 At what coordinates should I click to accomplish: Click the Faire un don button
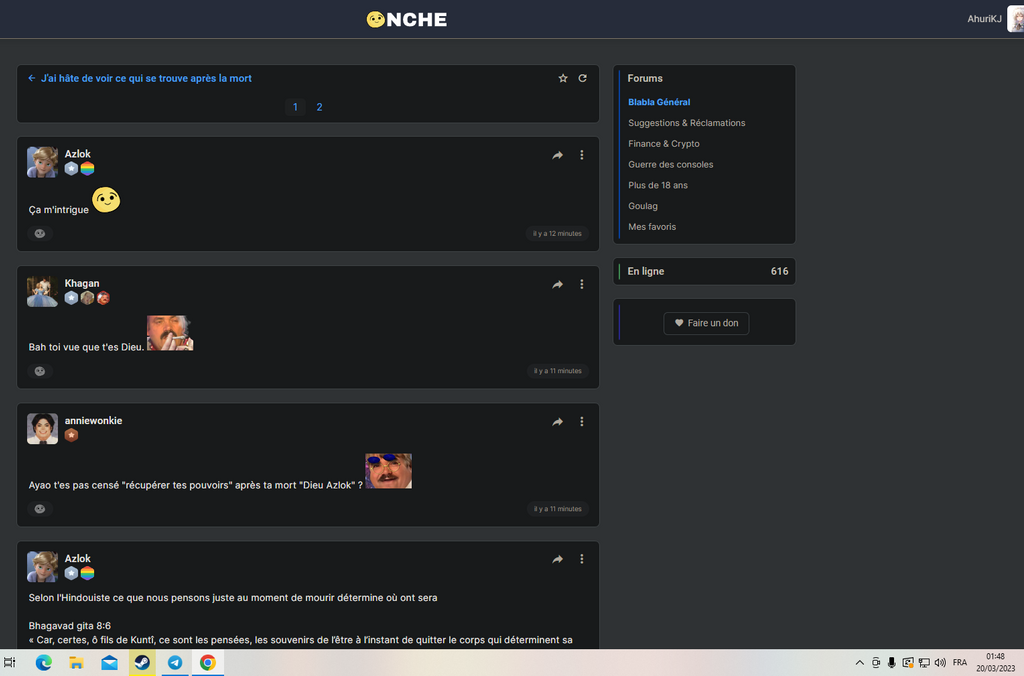(x=706, y=323)
